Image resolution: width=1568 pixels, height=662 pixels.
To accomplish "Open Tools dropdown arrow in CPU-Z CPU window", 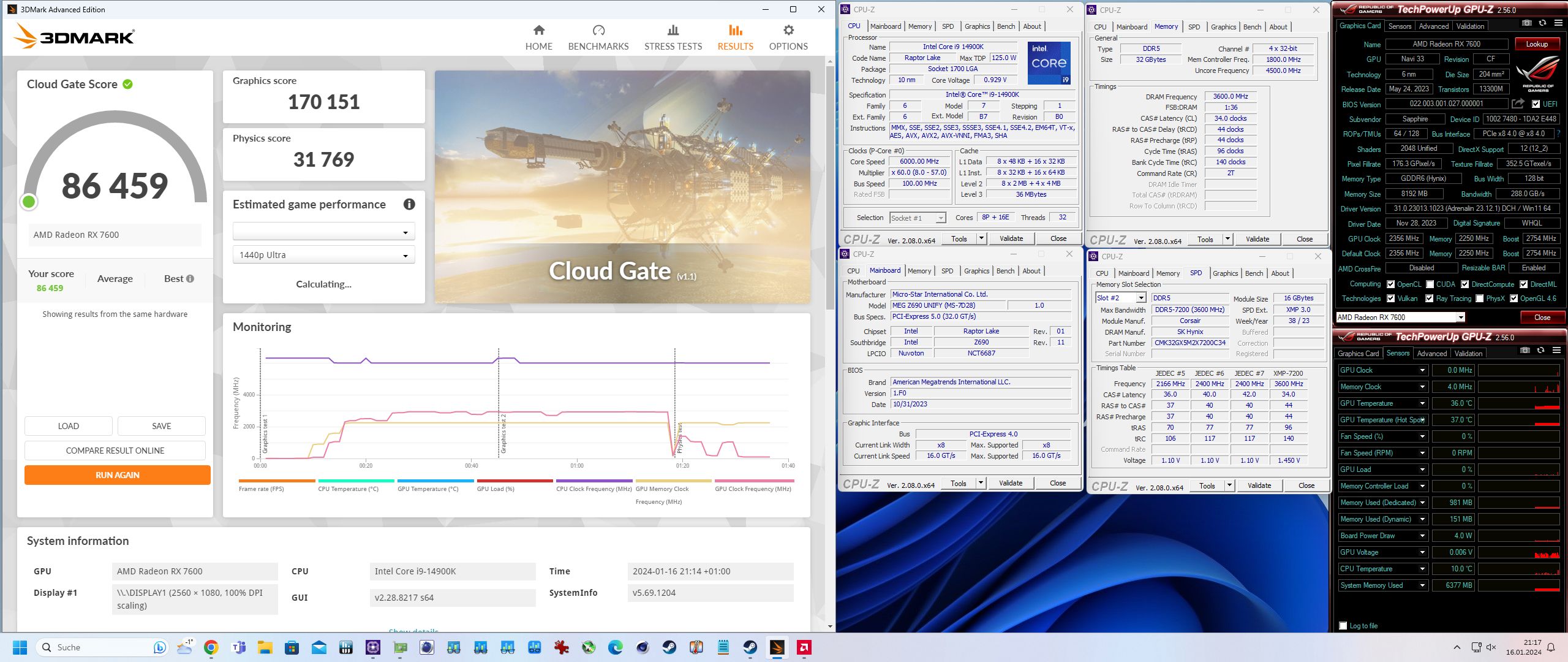I will 982,238.
